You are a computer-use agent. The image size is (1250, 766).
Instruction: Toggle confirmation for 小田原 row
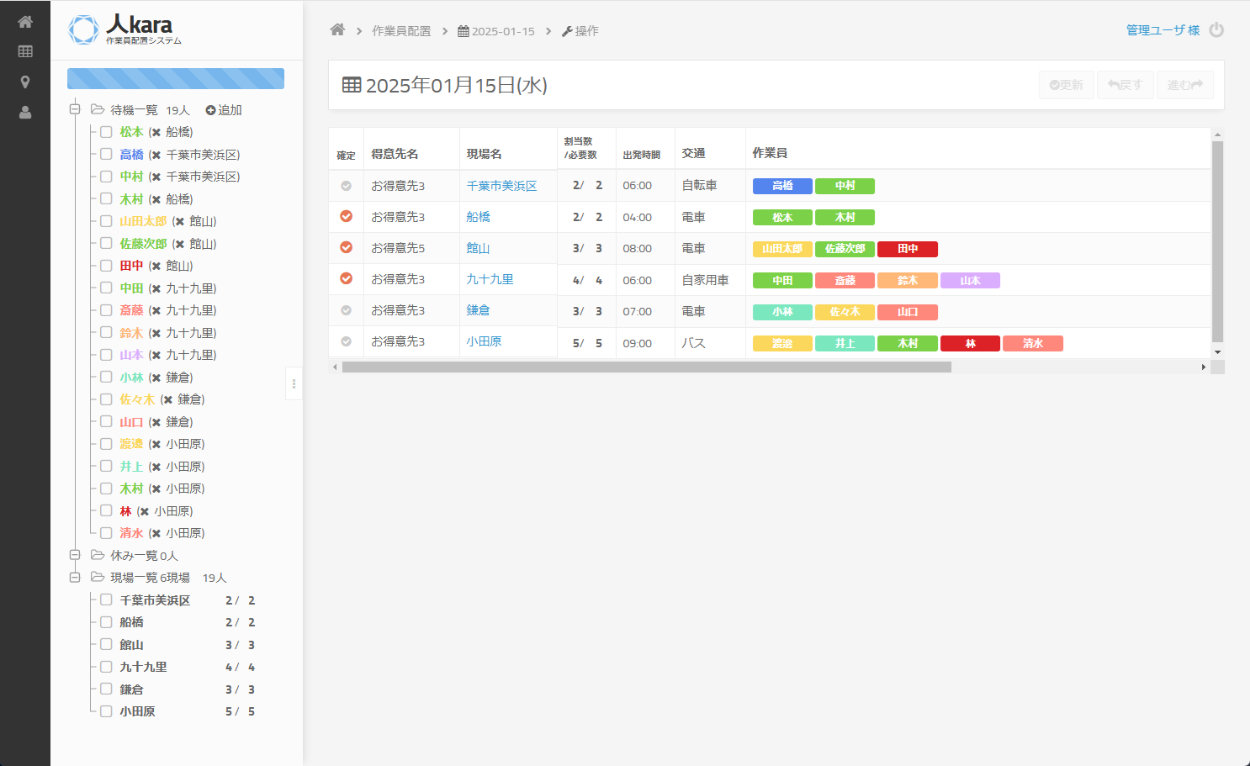coord(346,341)
